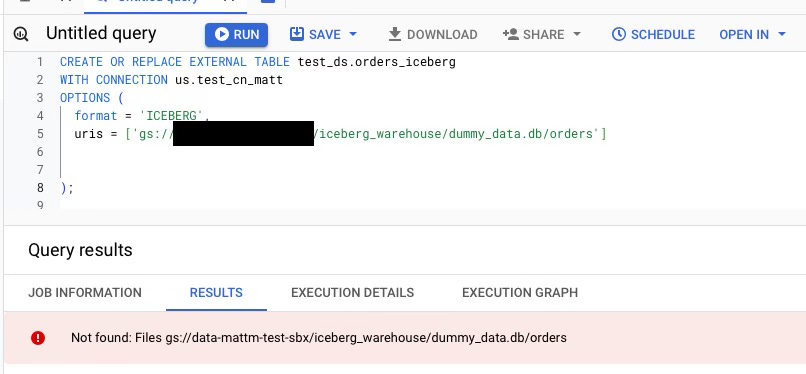Open the OPEN IN menu
The image size is (806, 374).
pyautogui.click(x=753, y=34)
